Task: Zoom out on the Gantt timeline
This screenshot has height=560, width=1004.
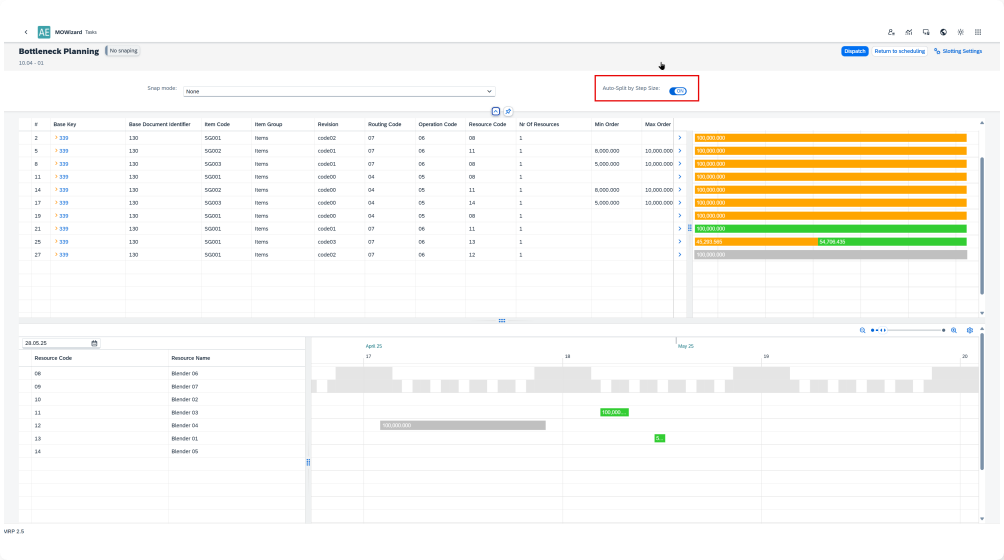Action: click(x=862, y=330)
